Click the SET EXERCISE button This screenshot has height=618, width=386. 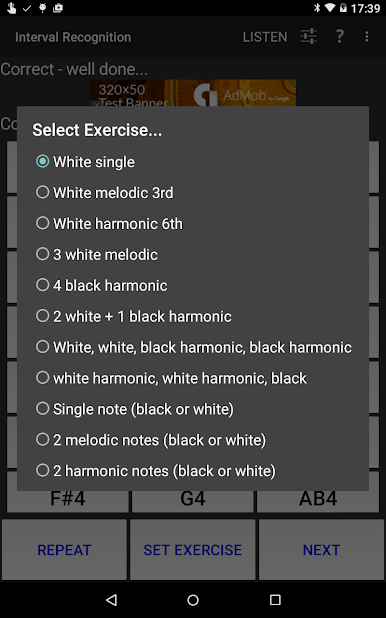pyautogui.click(x=192, y=549)
